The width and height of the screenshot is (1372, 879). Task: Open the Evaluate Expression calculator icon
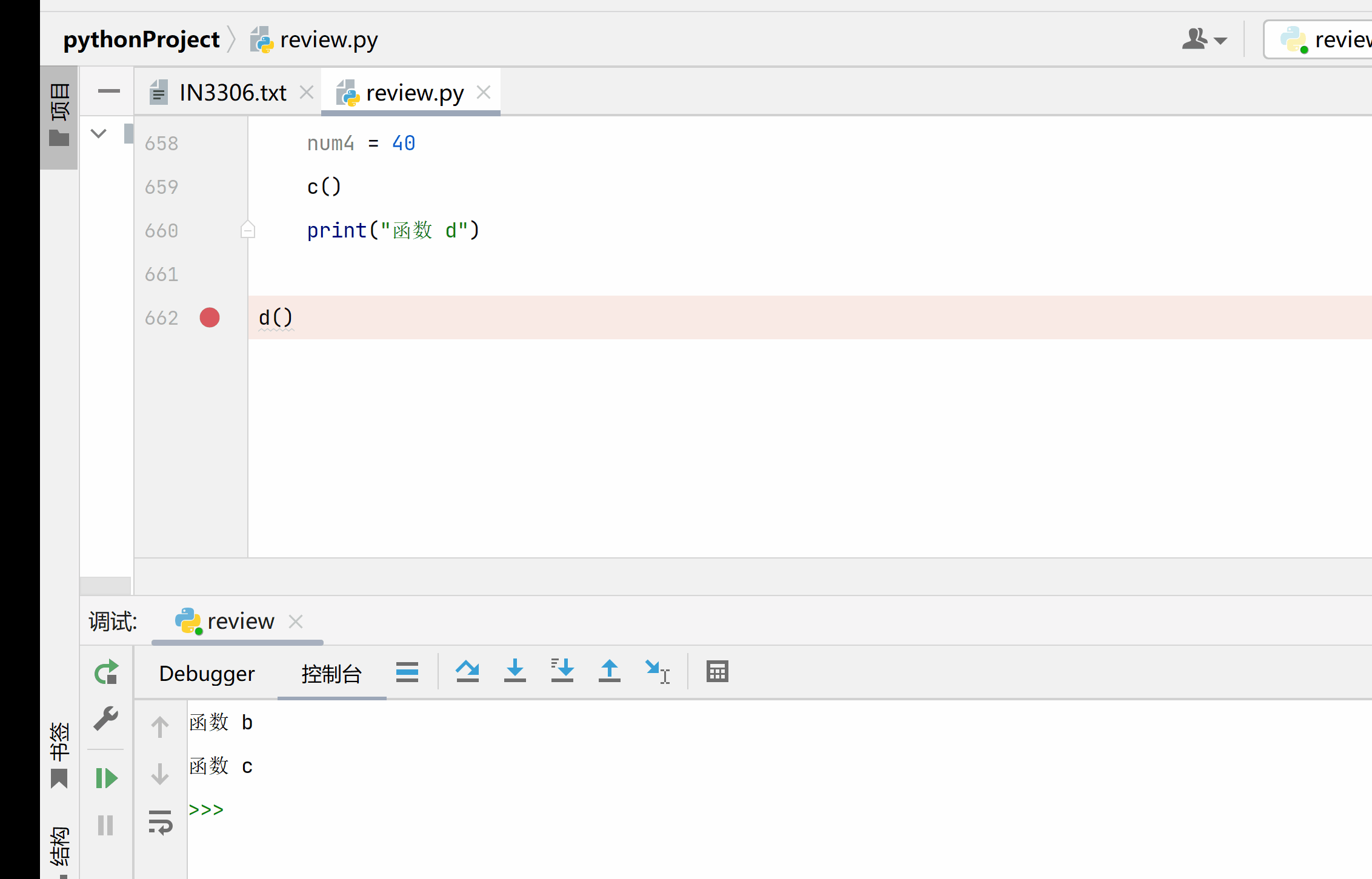[717, 671]
